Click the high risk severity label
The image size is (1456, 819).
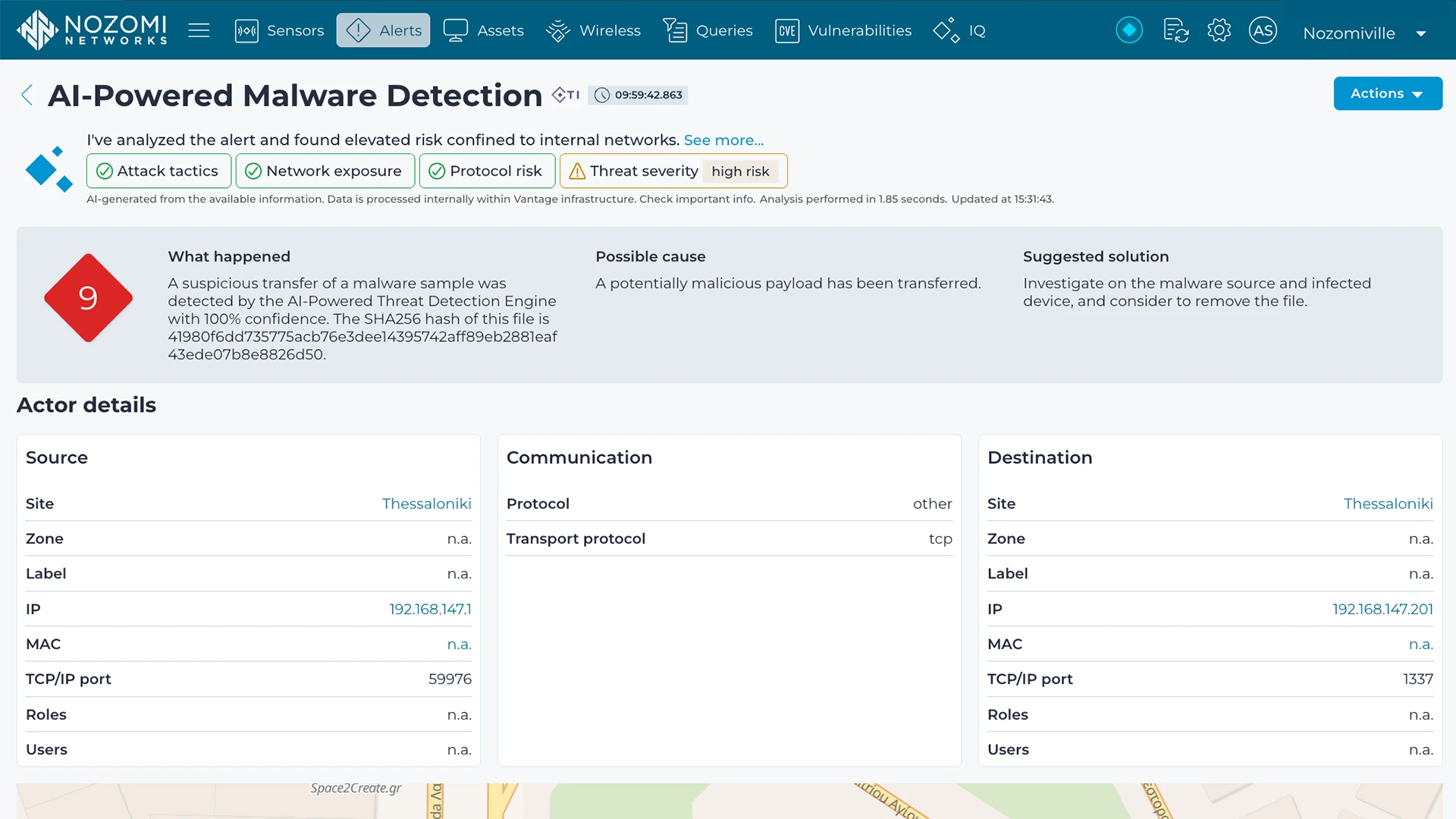[740, 171]
